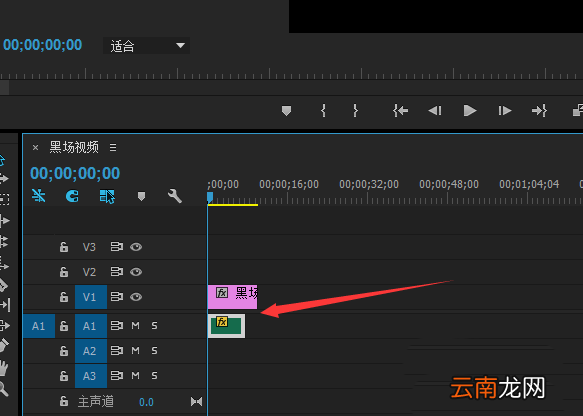Image resolution: width=583 pixels, height=416 pixels.
Task: Click timeline ruler at 00;00;48;00
Action: tap(449, 184)
